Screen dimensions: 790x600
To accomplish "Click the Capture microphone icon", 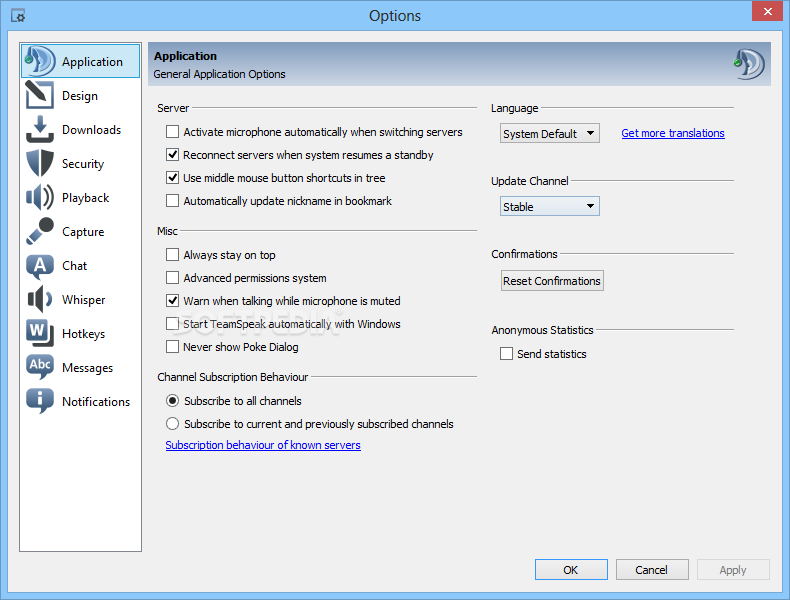I will pos(40,231).
